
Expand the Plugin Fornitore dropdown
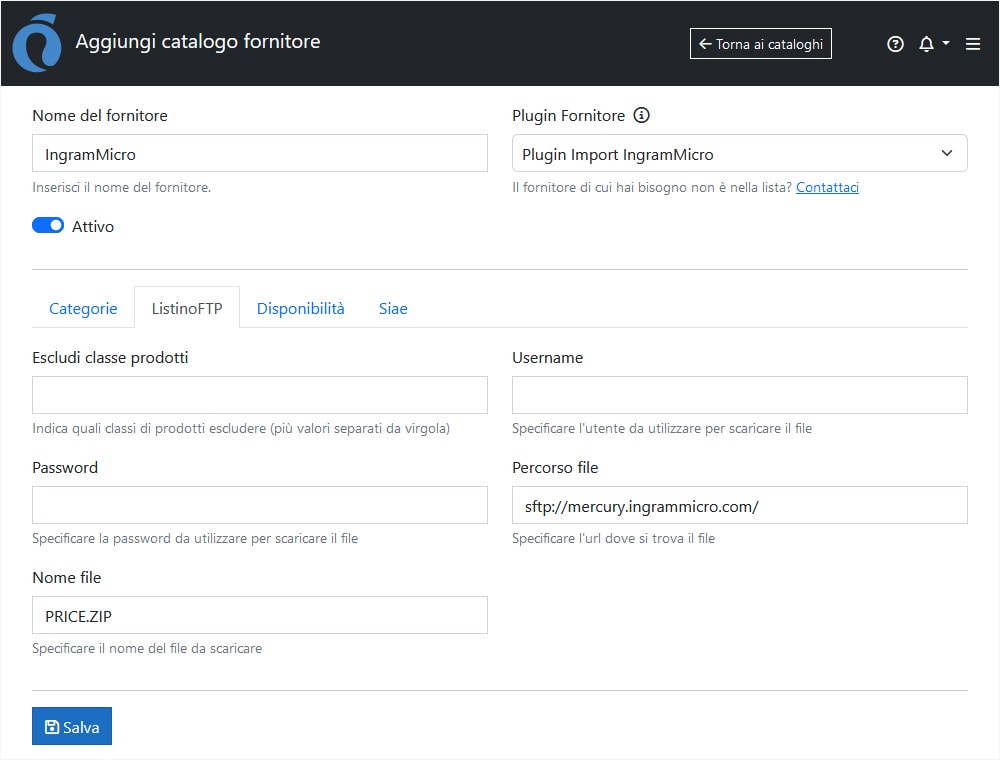pos(739,154)
